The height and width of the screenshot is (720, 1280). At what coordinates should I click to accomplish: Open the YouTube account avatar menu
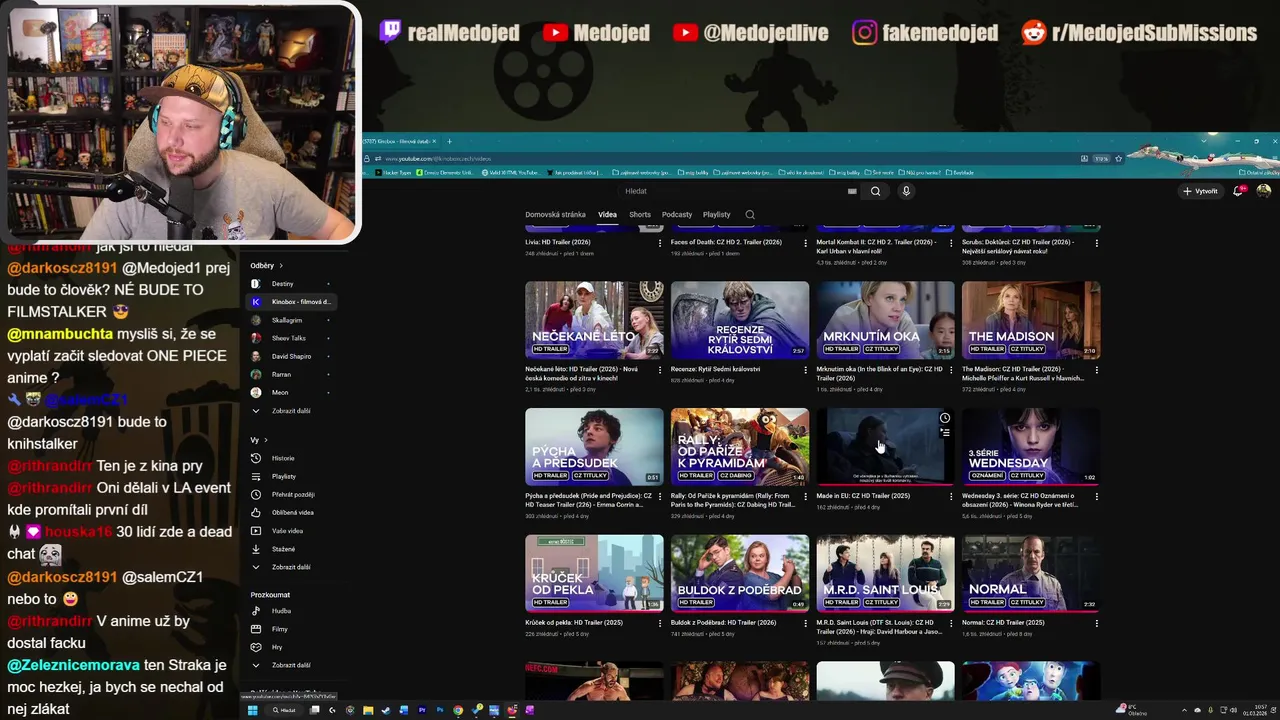pos(1264,191)
